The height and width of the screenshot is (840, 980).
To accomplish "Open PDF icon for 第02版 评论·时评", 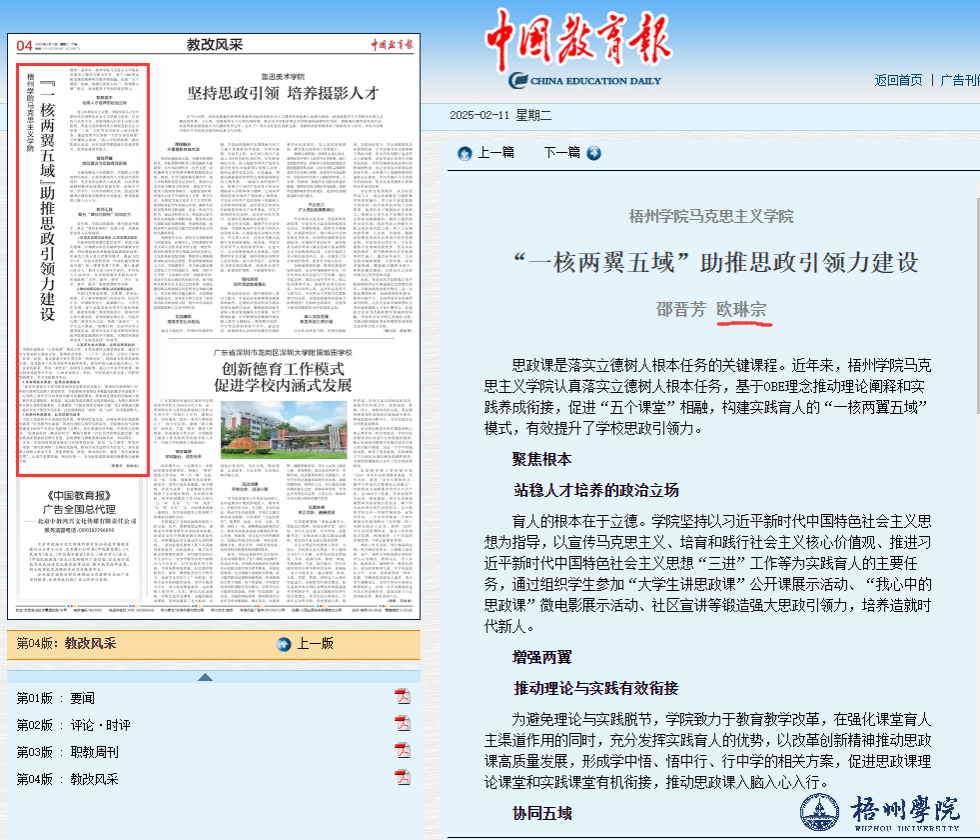I will click(402, 724).
